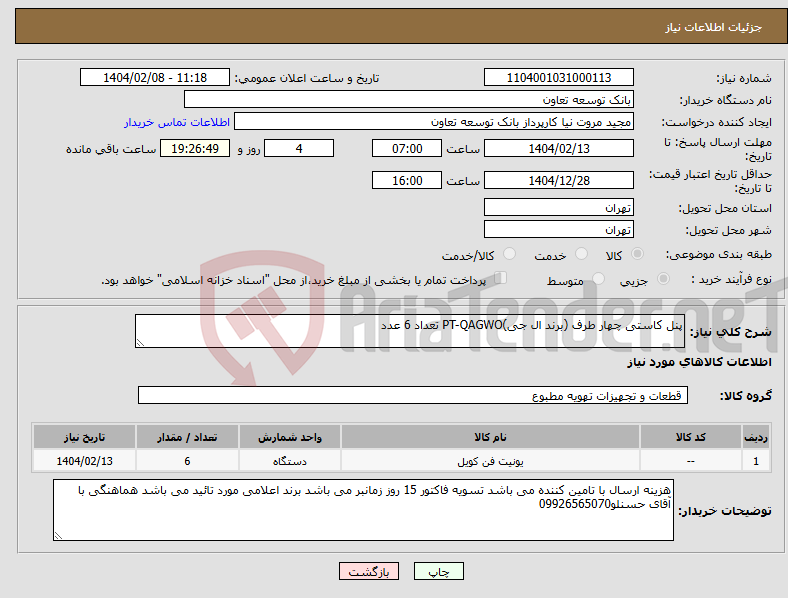Select the کالا/خدمت radio button
Viewport: 788px width, 598px height.
click(509, 254)
